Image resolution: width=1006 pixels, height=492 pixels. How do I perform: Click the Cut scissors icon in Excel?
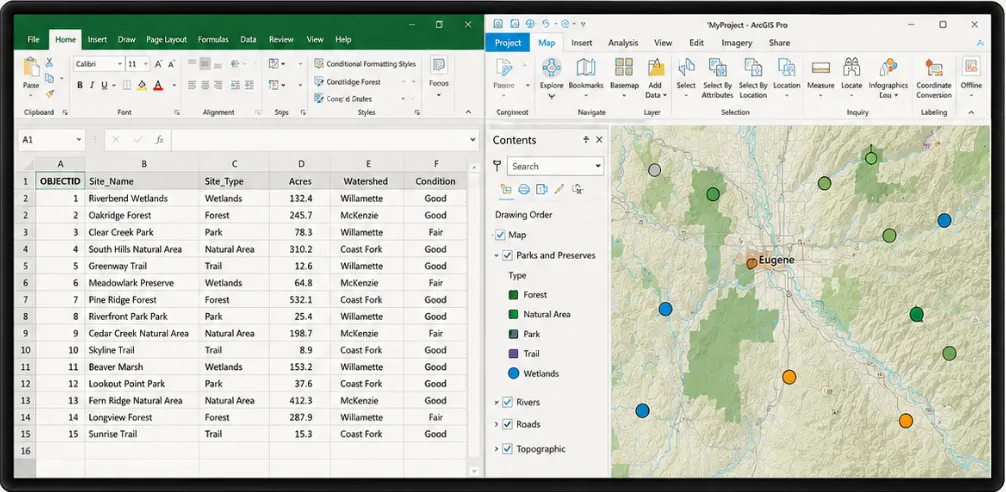pyautogui.click(x=49, y=63)
